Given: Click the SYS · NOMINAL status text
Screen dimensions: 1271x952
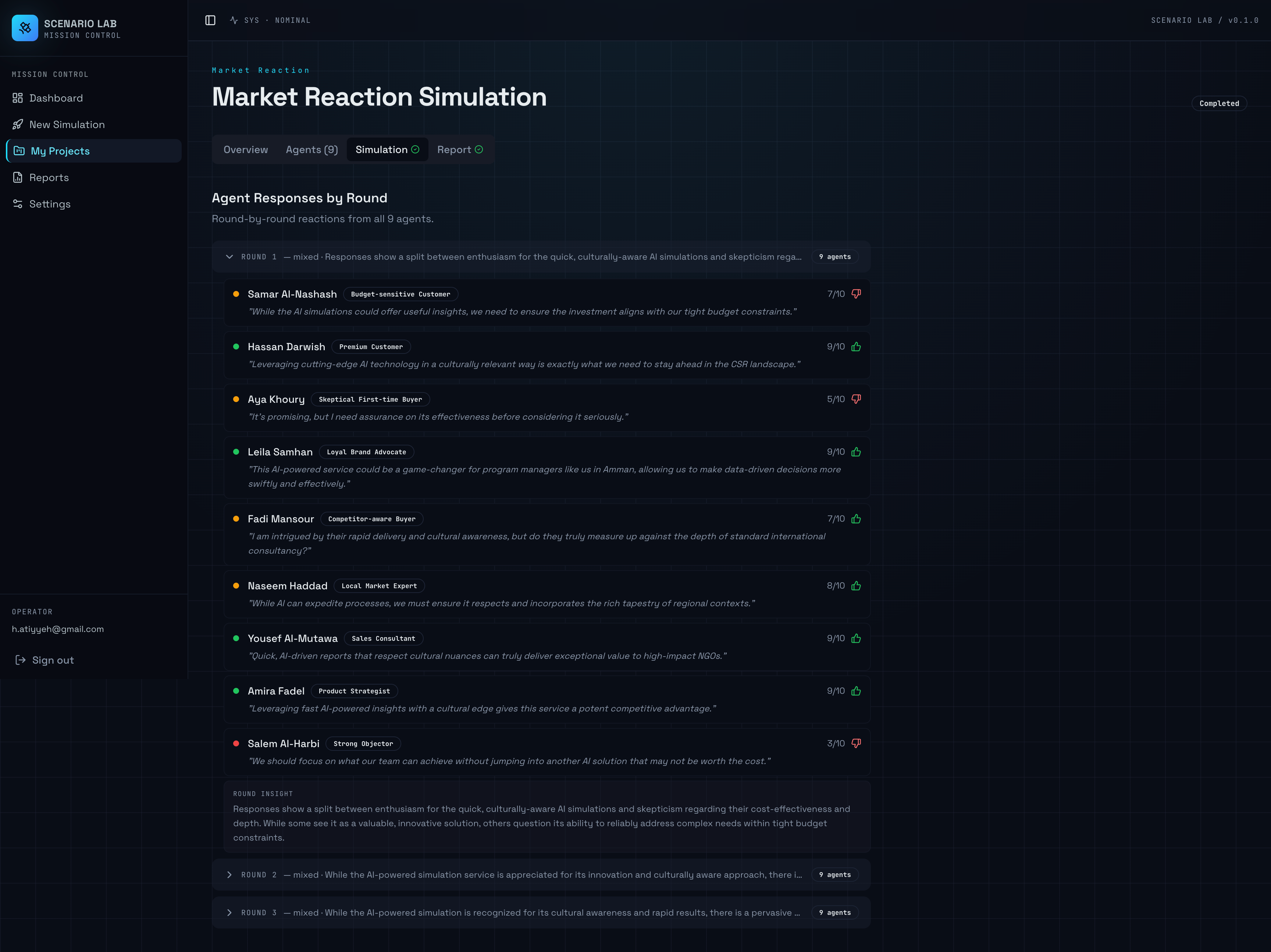Looking at the screenshot, I should pyautogui.click(x=277, y=20).
